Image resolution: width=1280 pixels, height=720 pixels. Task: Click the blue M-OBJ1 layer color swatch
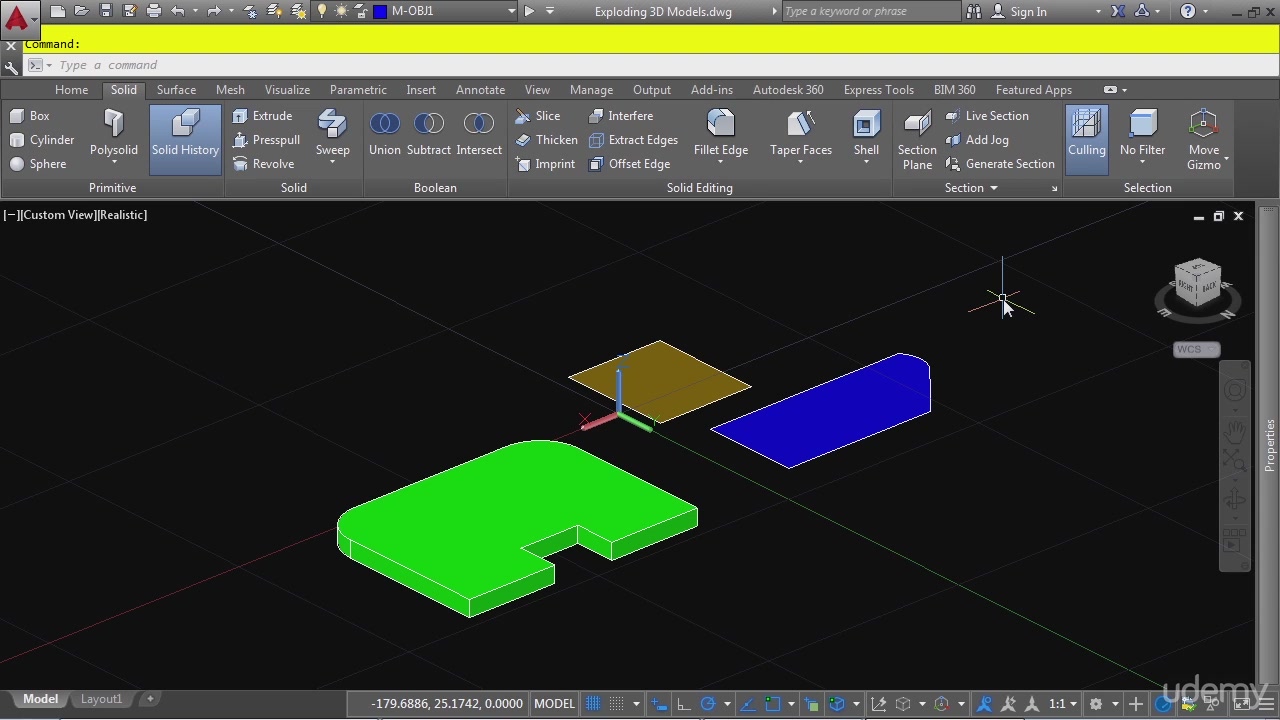pyautogui.click(x=380, y=12)
